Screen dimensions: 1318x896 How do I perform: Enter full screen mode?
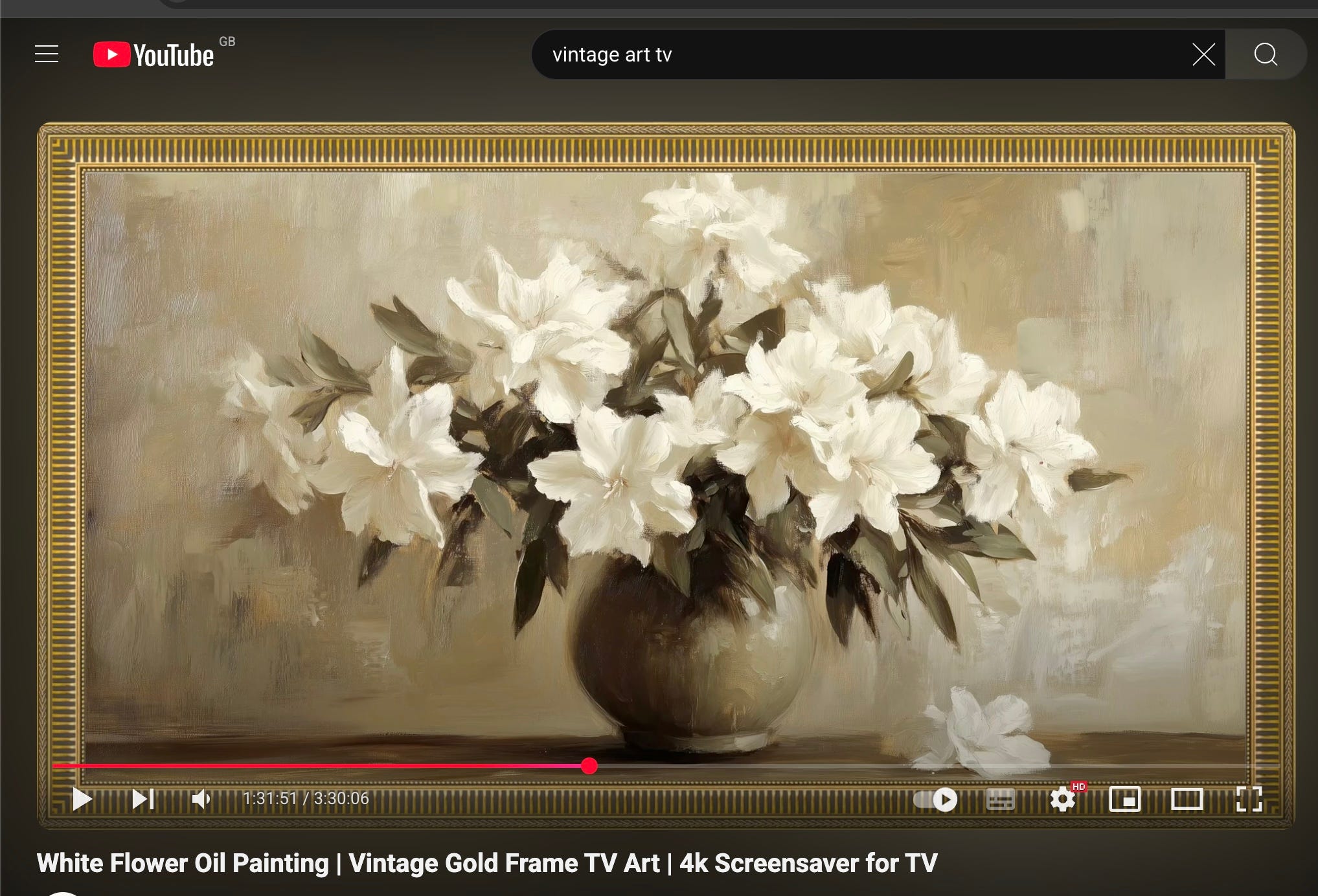tap(1249, 800)
